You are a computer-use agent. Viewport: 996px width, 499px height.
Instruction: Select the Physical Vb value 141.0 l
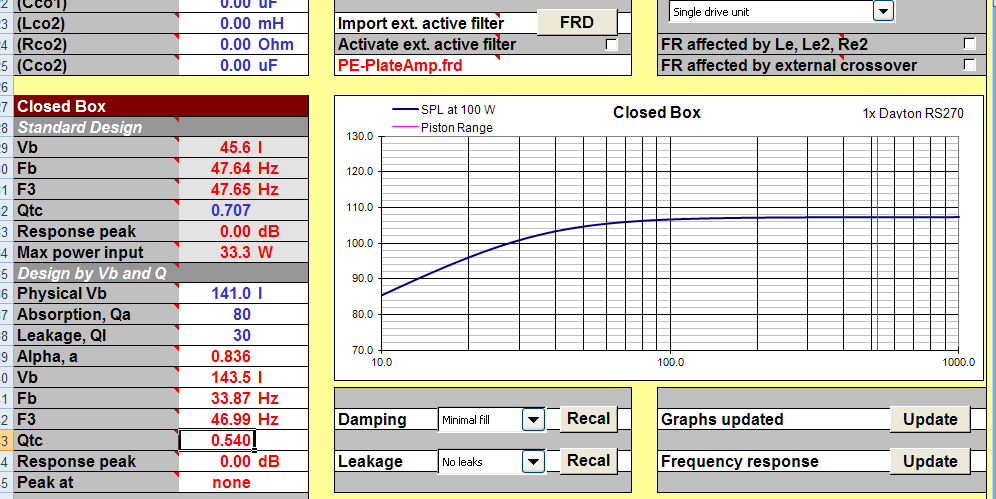click(x=243, y=294)
